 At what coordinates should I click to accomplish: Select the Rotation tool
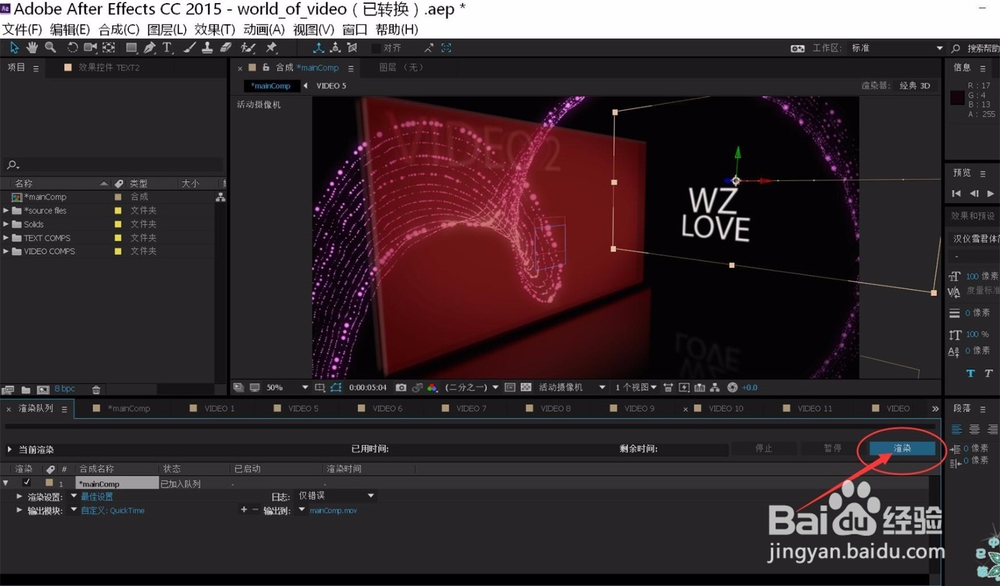[73, 48]
